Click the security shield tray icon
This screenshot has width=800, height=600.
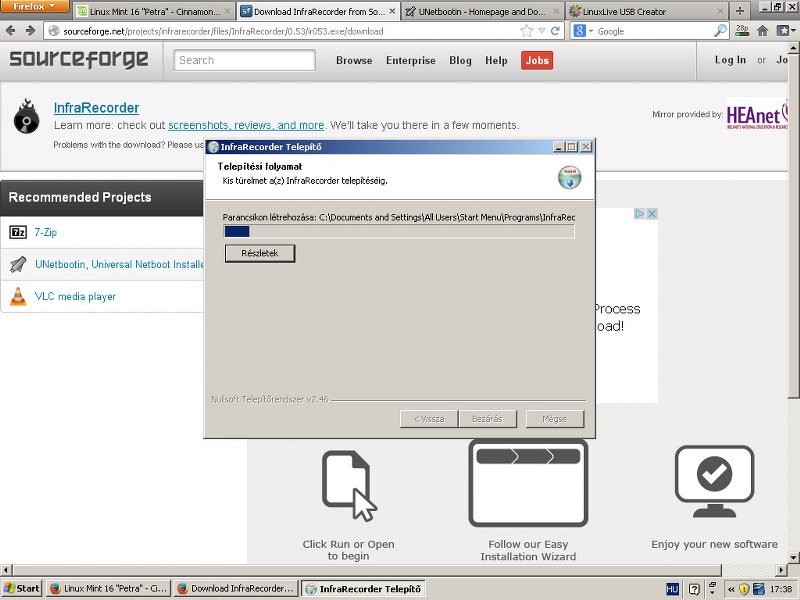coord(744,589)
